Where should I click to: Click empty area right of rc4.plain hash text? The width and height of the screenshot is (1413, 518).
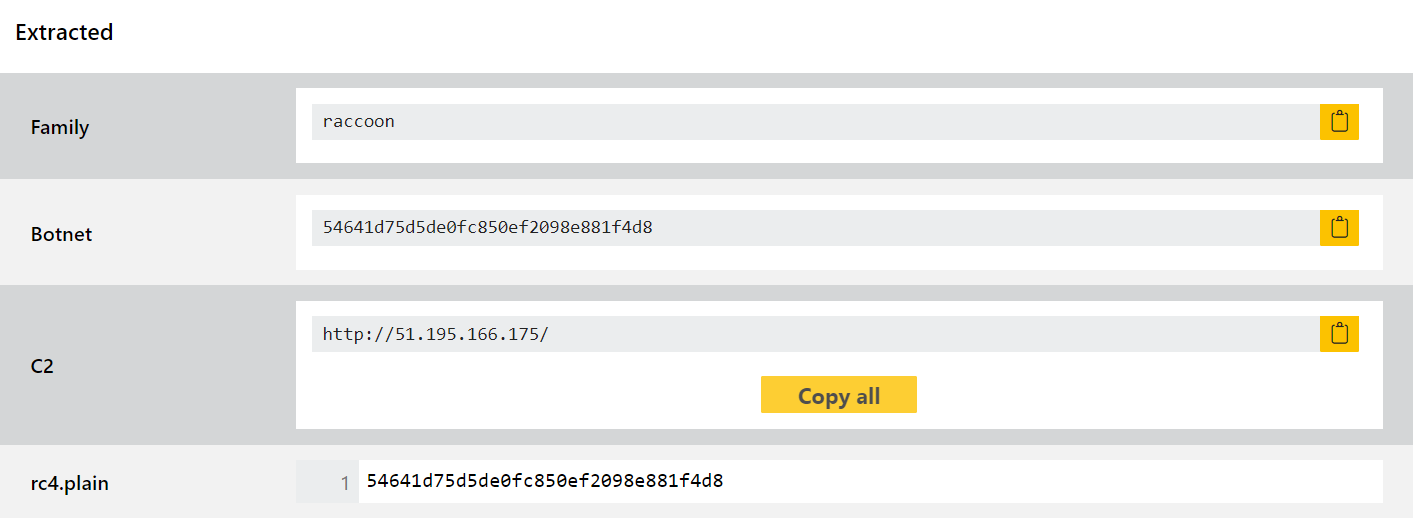(1050, 481)
